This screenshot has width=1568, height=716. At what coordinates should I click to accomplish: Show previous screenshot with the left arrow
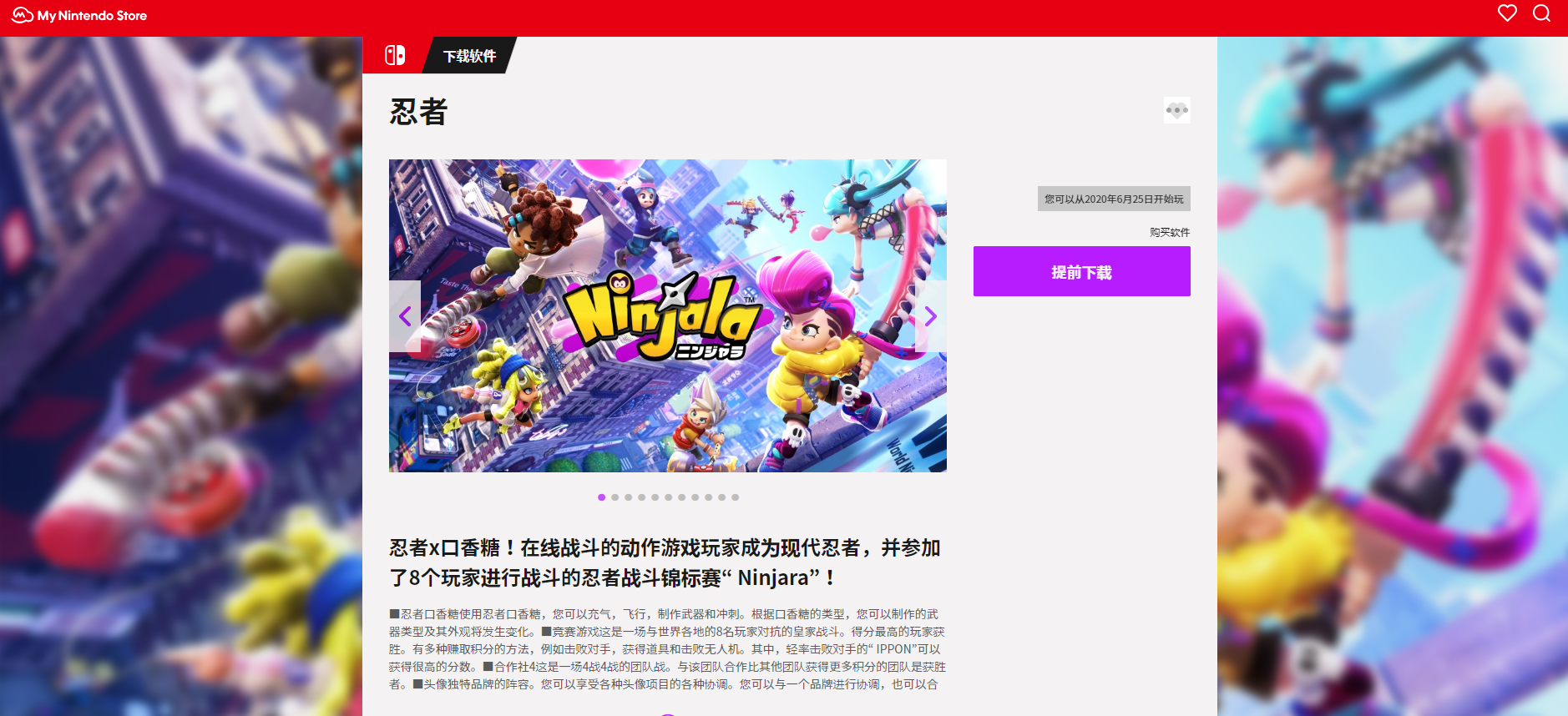click(405, 316)
